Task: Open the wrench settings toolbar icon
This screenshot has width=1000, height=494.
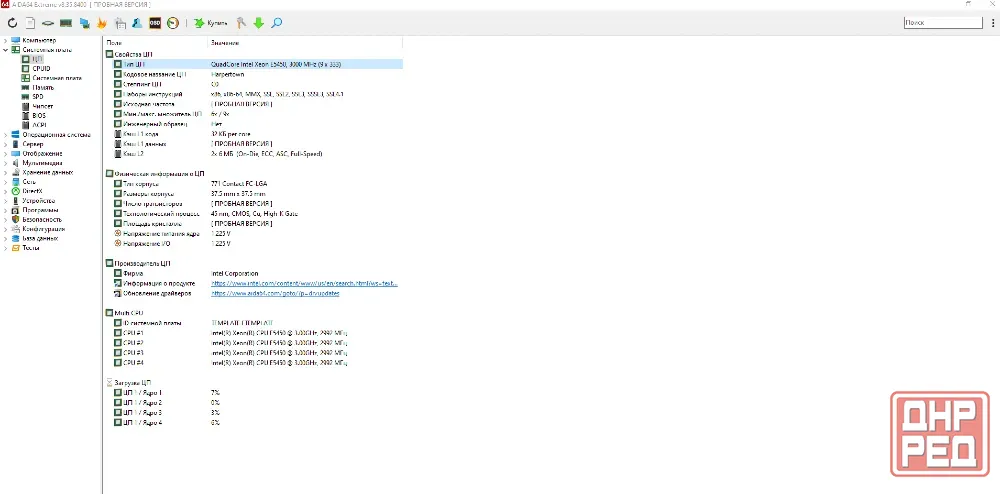Action: coord(241,23)
